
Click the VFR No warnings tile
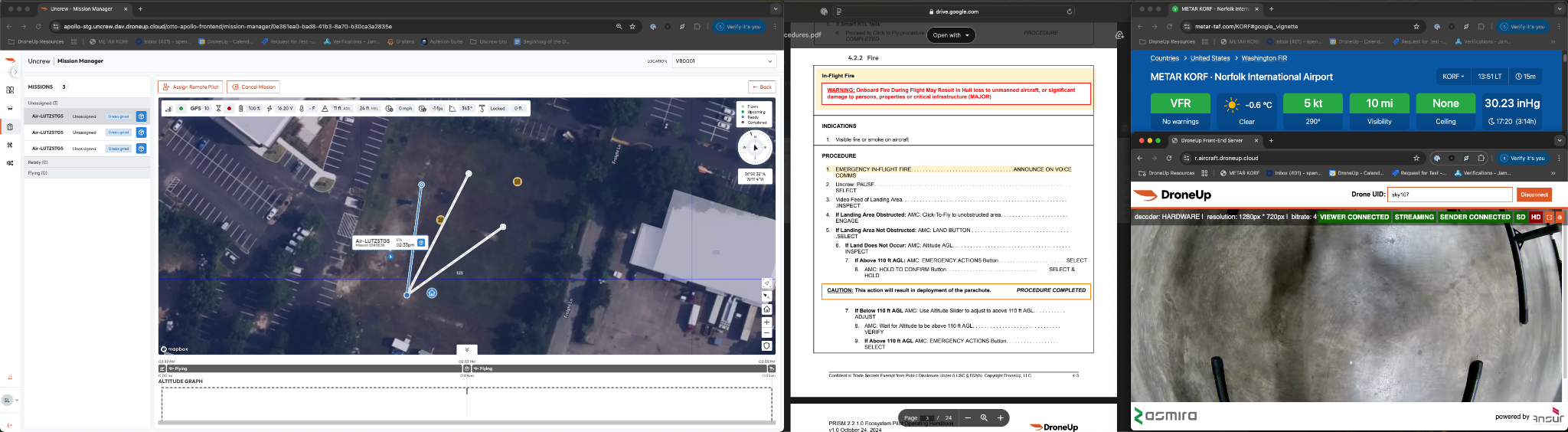point(1180,111)
